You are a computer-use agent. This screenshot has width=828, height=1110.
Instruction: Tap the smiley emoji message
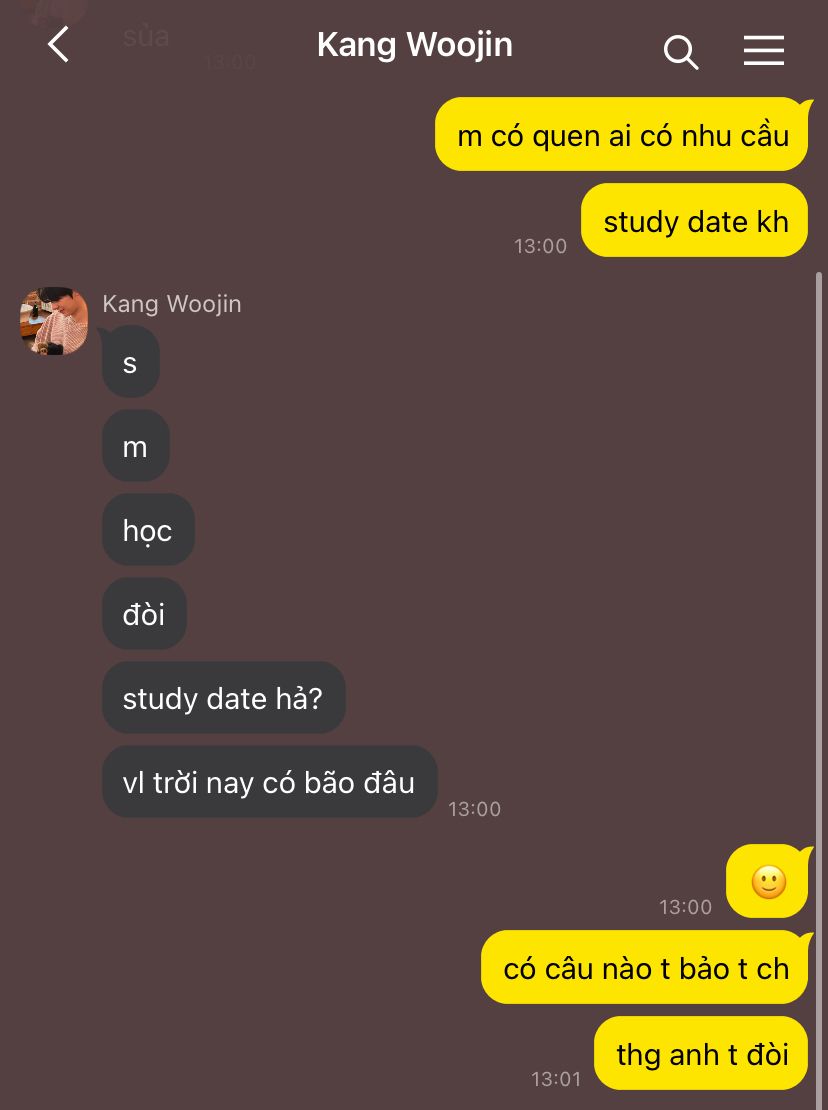tap(768, 881)
